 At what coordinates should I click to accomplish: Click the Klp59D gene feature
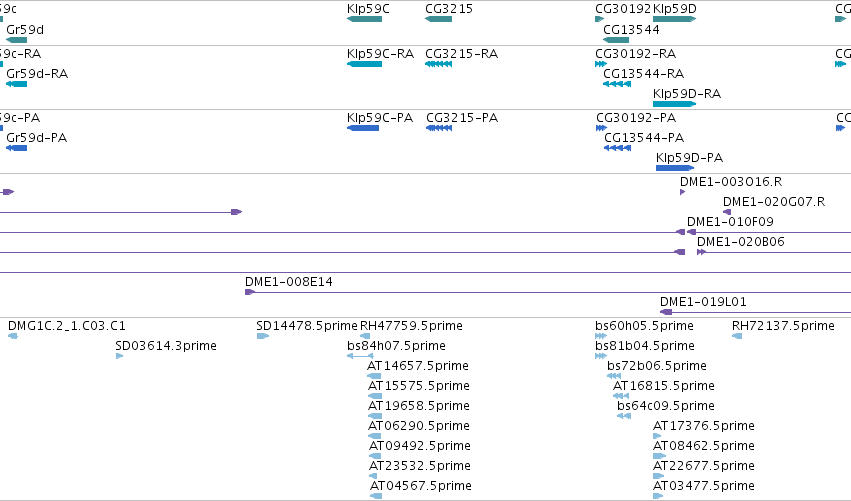[675, 19]
